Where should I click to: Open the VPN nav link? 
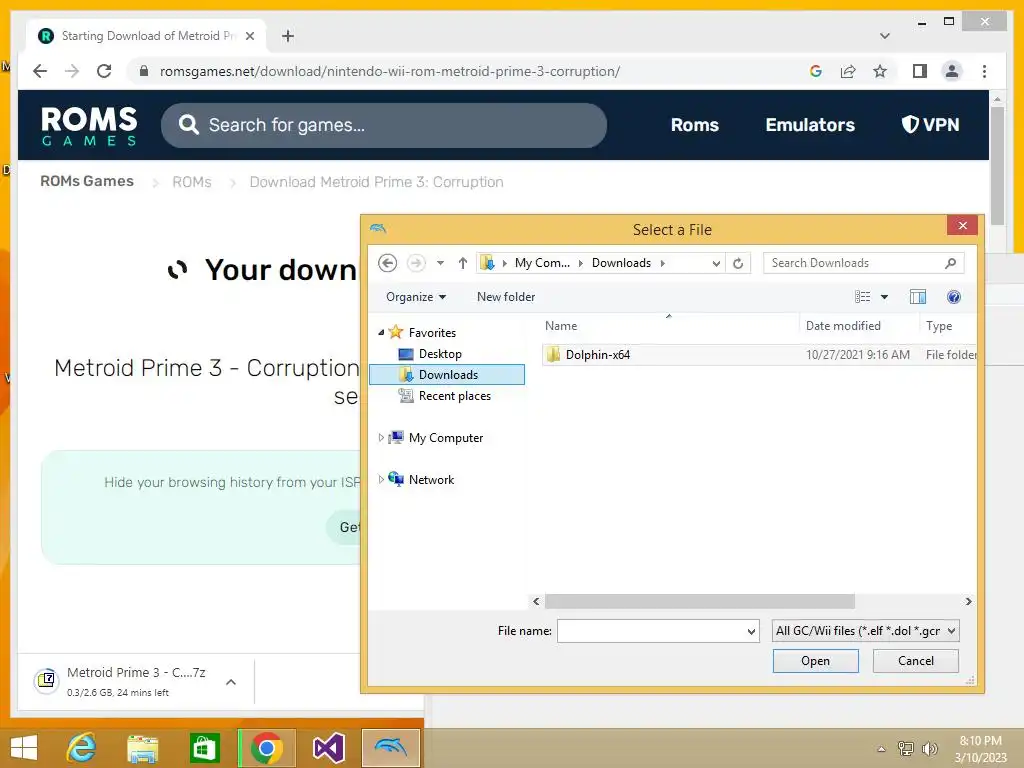(x=930, y=125)
